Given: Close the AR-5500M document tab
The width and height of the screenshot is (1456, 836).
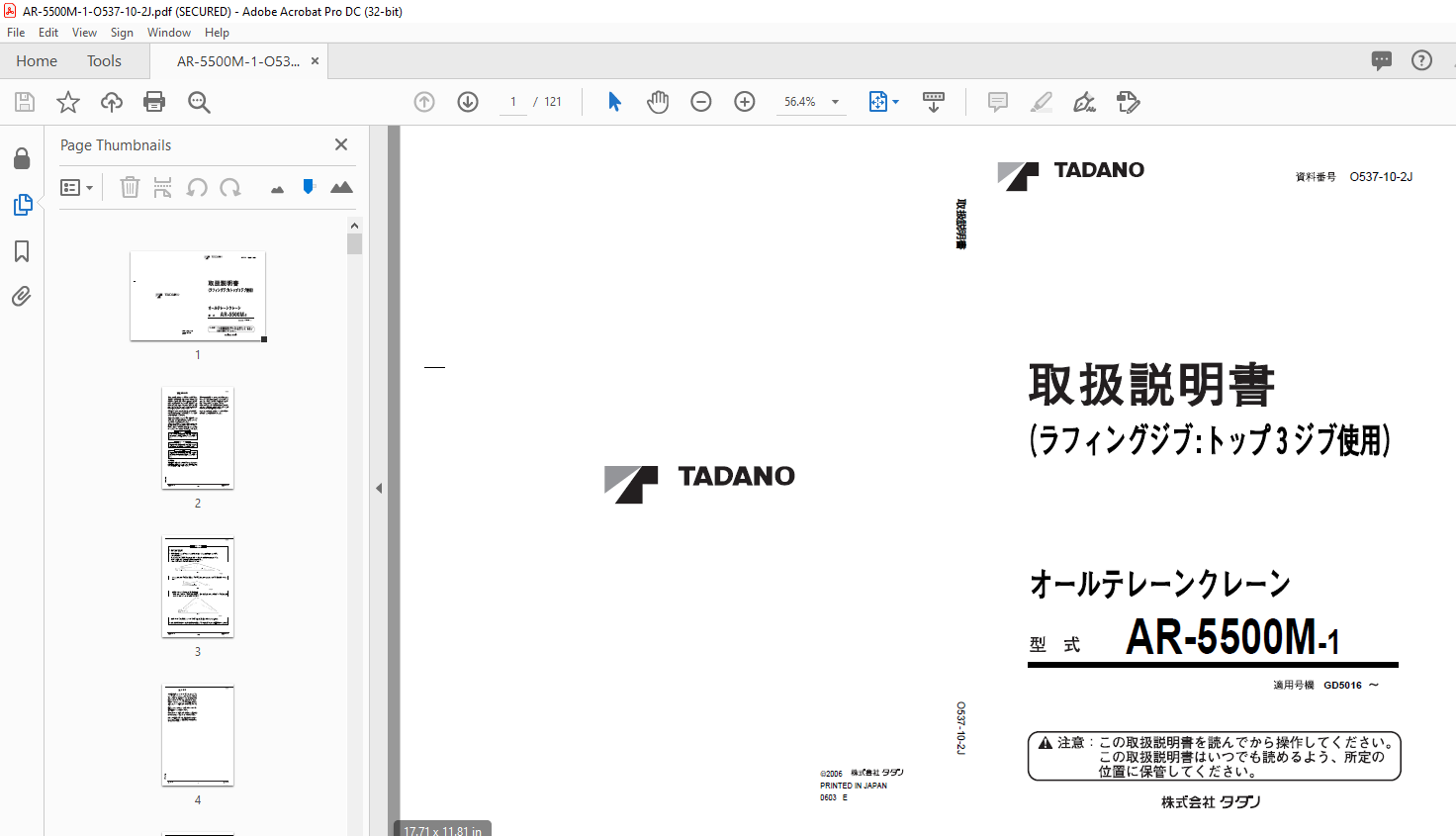Looking at the screenshot, I should (x=315, y=61).
